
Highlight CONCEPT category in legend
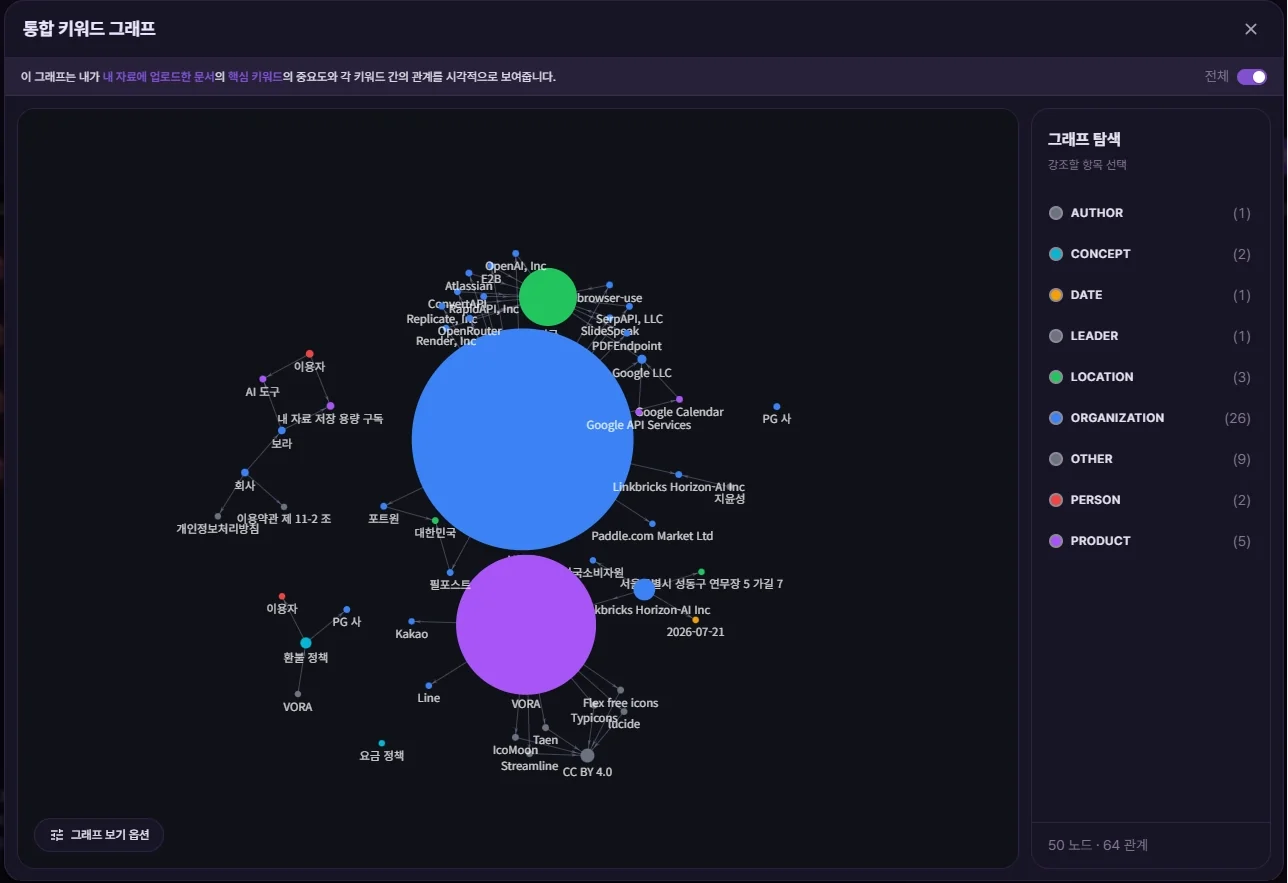pos(1150,254)
